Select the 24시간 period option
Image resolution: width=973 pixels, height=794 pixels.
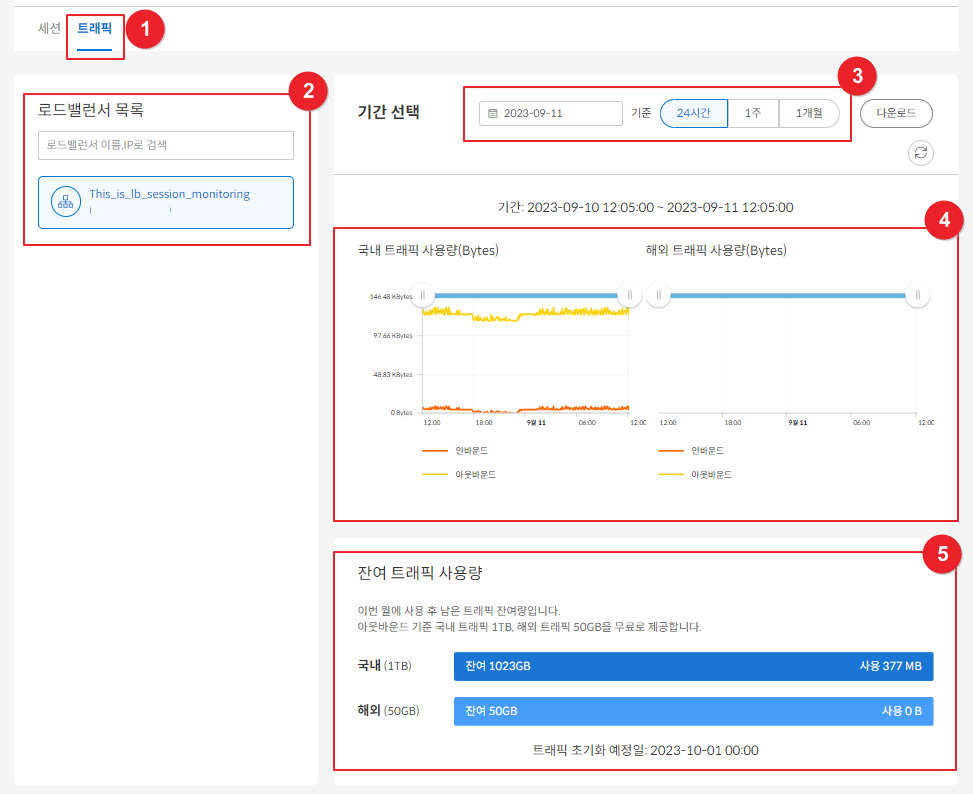(x=693, y=114)
